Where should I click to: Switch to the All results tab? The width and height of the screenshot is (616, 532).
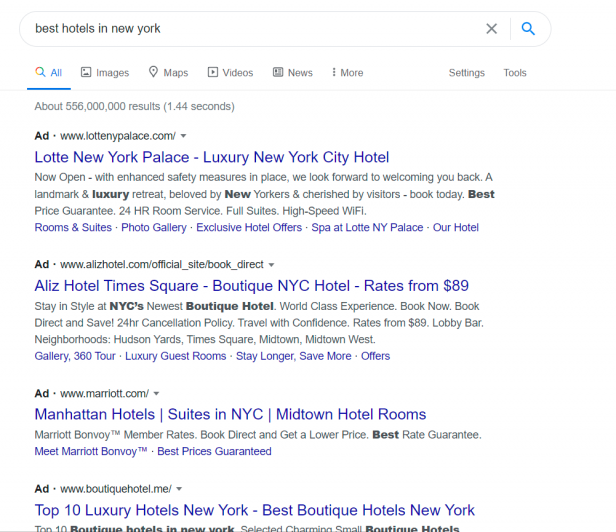click(x=49, y=73)
